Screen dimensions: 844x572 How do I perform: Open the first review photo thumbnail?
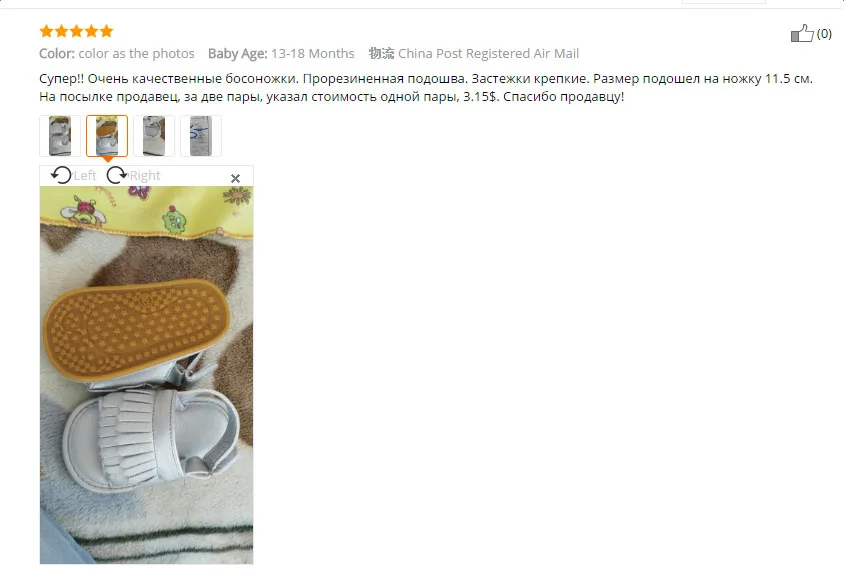pyautogui.click(x=60, y=136)
